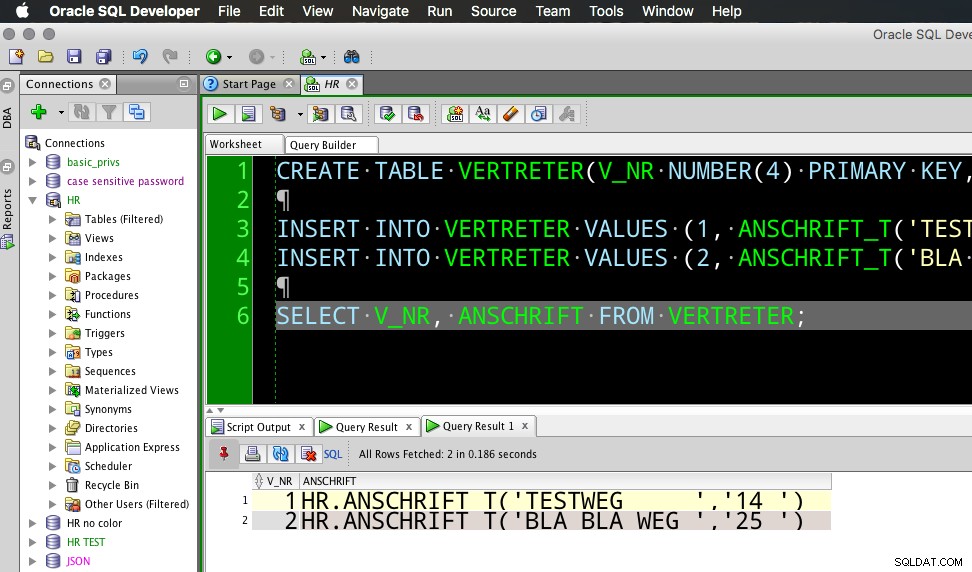Click the SQL Tuning Advisor icon
Viewport: 972px width, 572px height.
point(348,114)
